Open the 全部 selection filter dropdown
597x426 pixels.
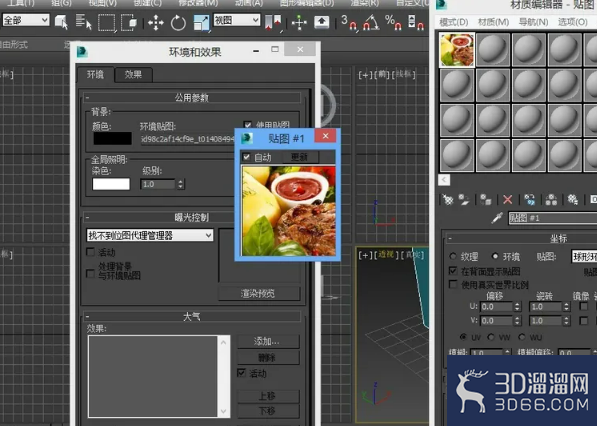coord(26,20)
